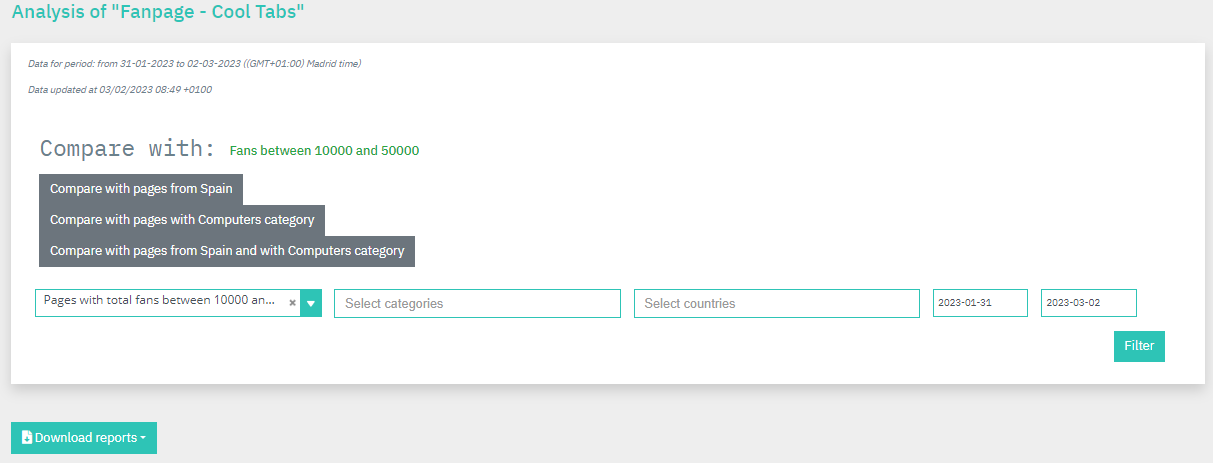Clear the selected fans range with the x icon
This screenshot has width=1213, height=463.
coord(292,303)
